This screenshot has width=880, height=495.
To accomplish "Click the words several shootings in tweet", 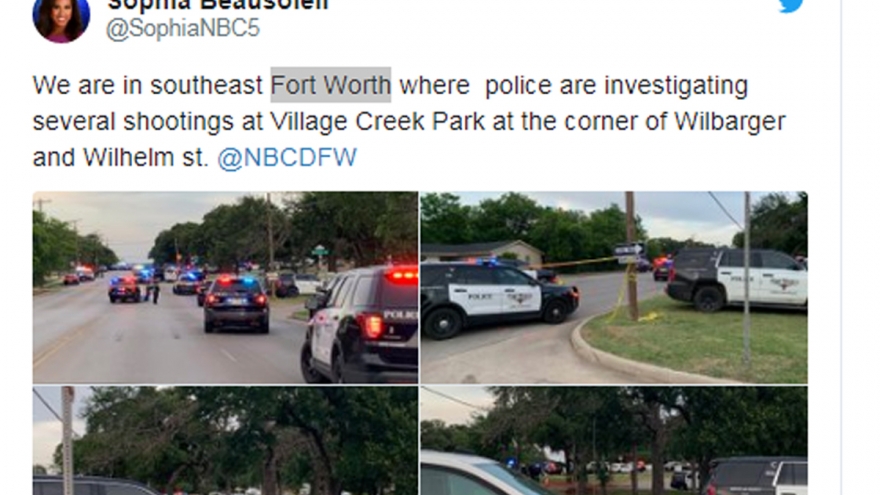I will point(133,122).
